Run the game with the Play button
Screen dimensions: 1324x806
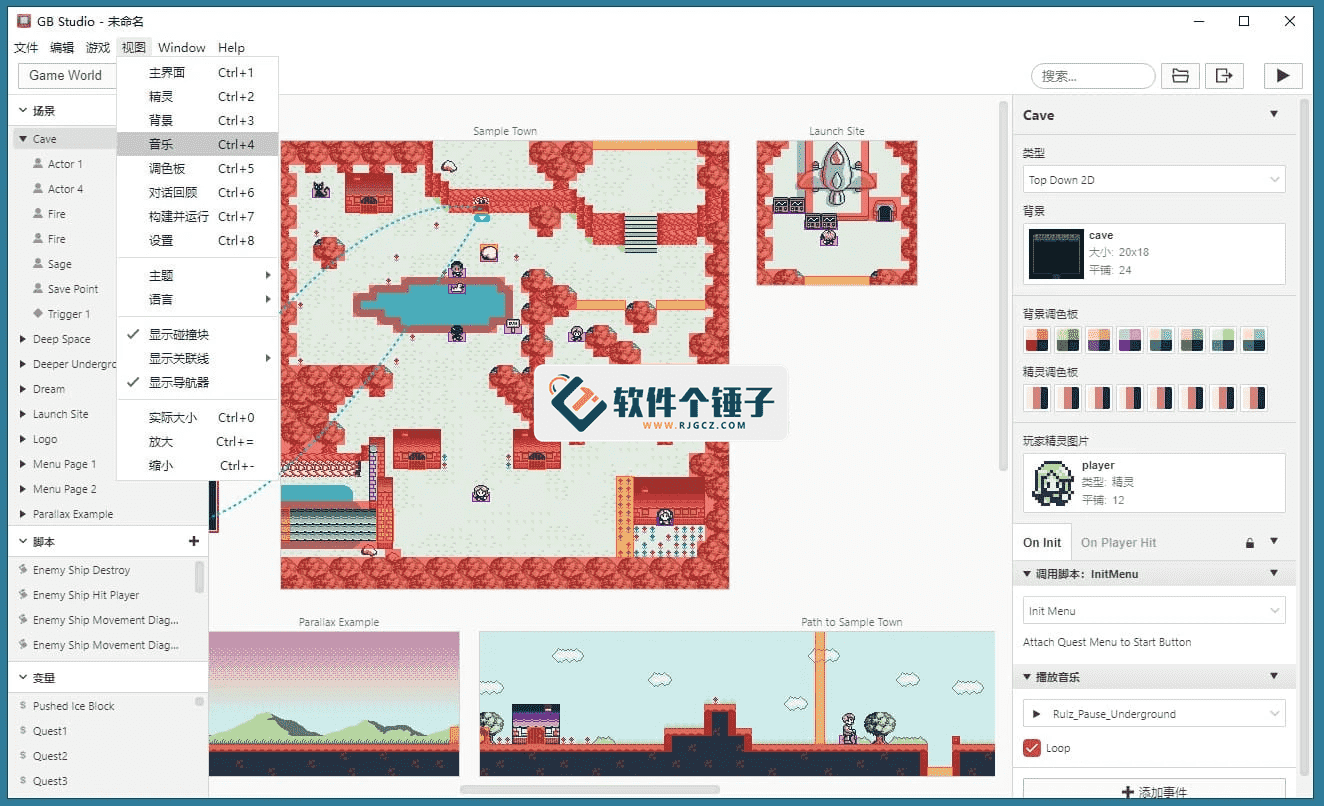(x=1283, y=75)
